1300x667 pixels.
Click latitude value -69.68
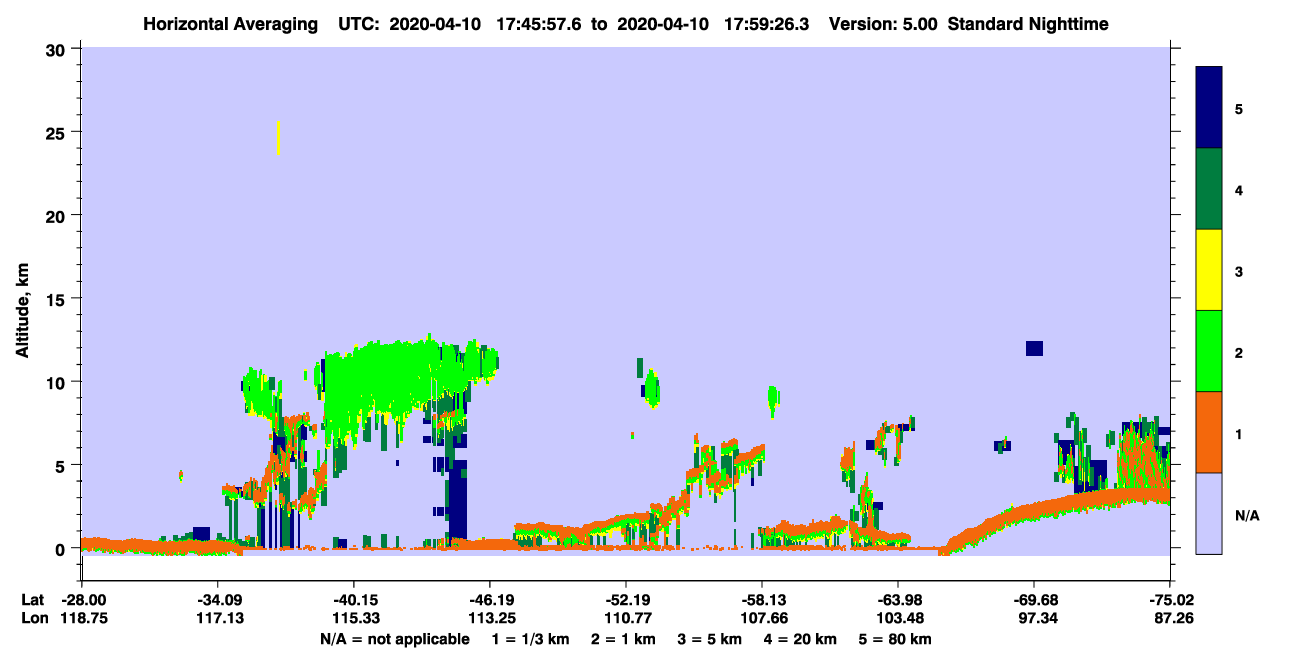(1034, 600)
